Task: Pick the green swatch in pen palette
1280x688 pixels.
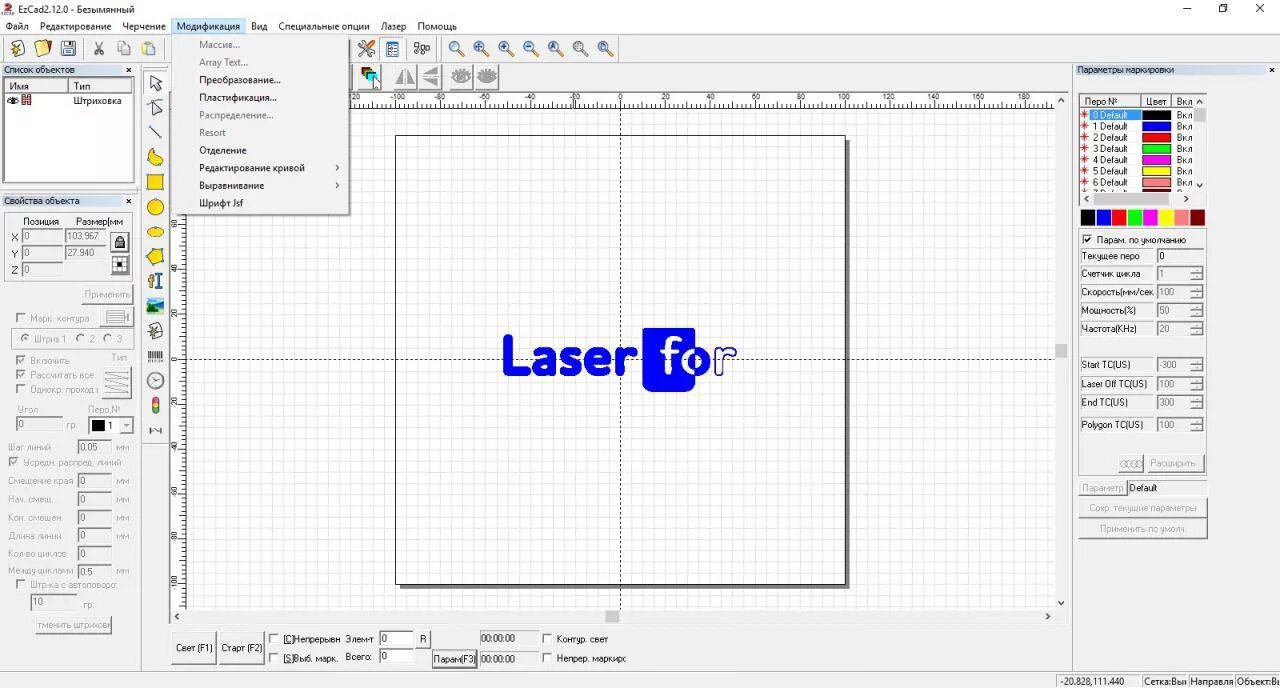Action: tap(1135, 217)
